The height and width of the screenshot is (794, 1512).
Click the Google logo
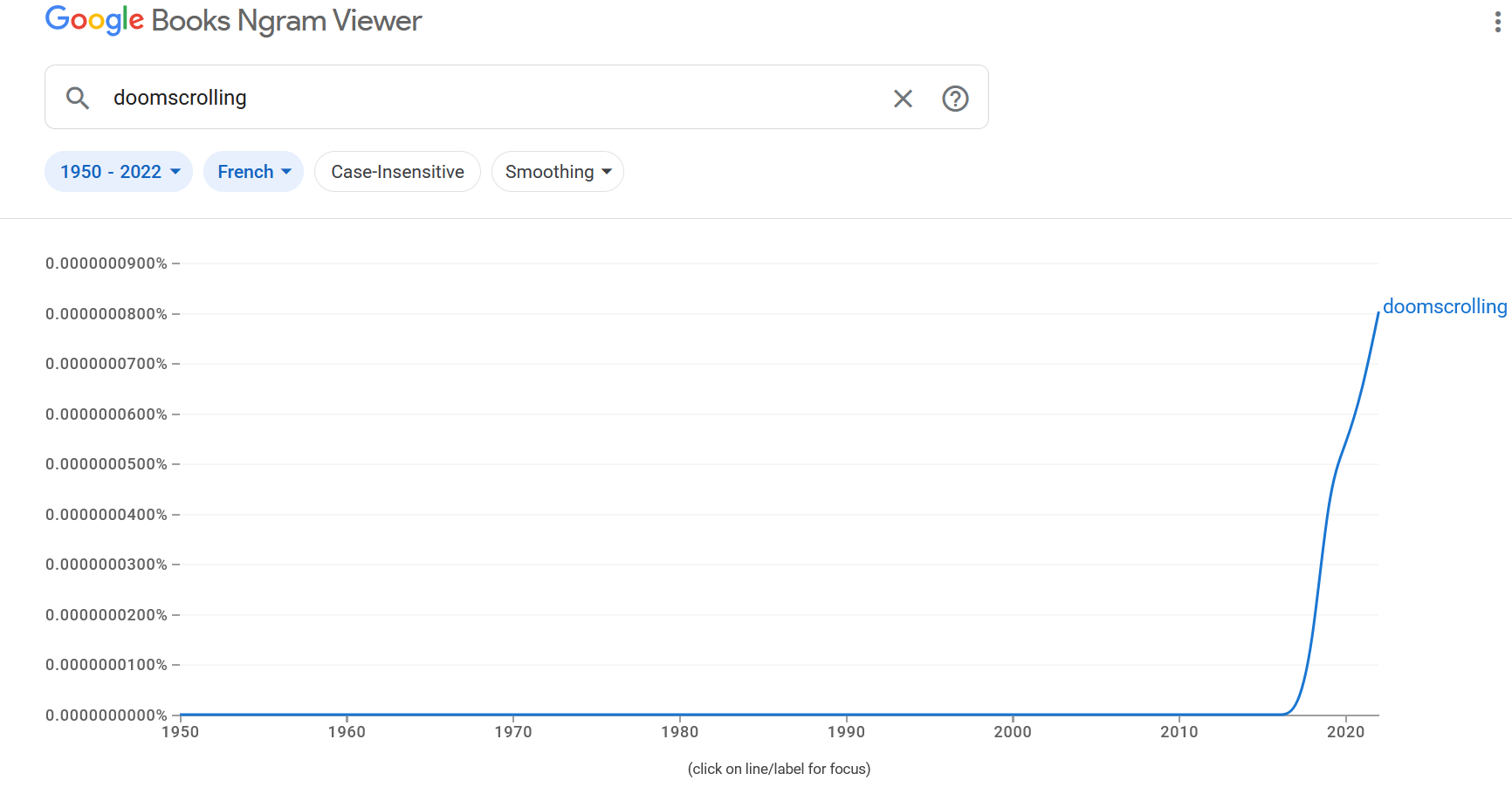coord(94,20)
